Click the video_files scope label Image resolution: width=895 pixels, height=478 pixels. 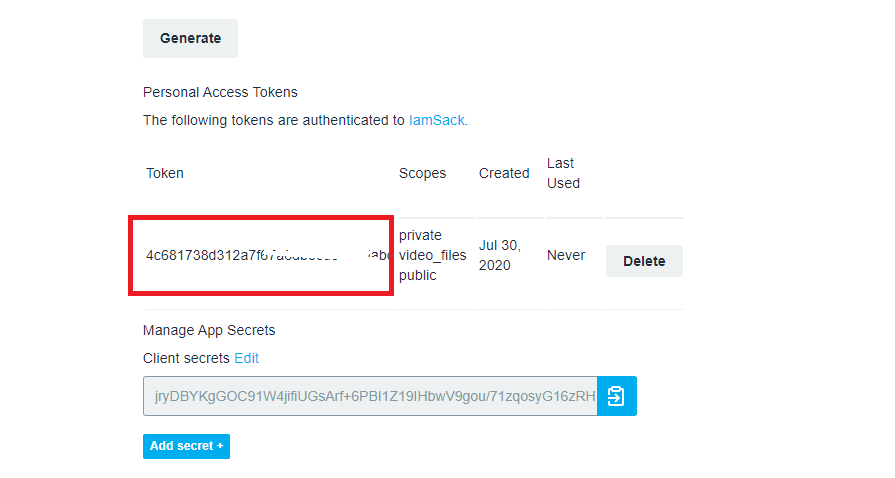point(432,255)
